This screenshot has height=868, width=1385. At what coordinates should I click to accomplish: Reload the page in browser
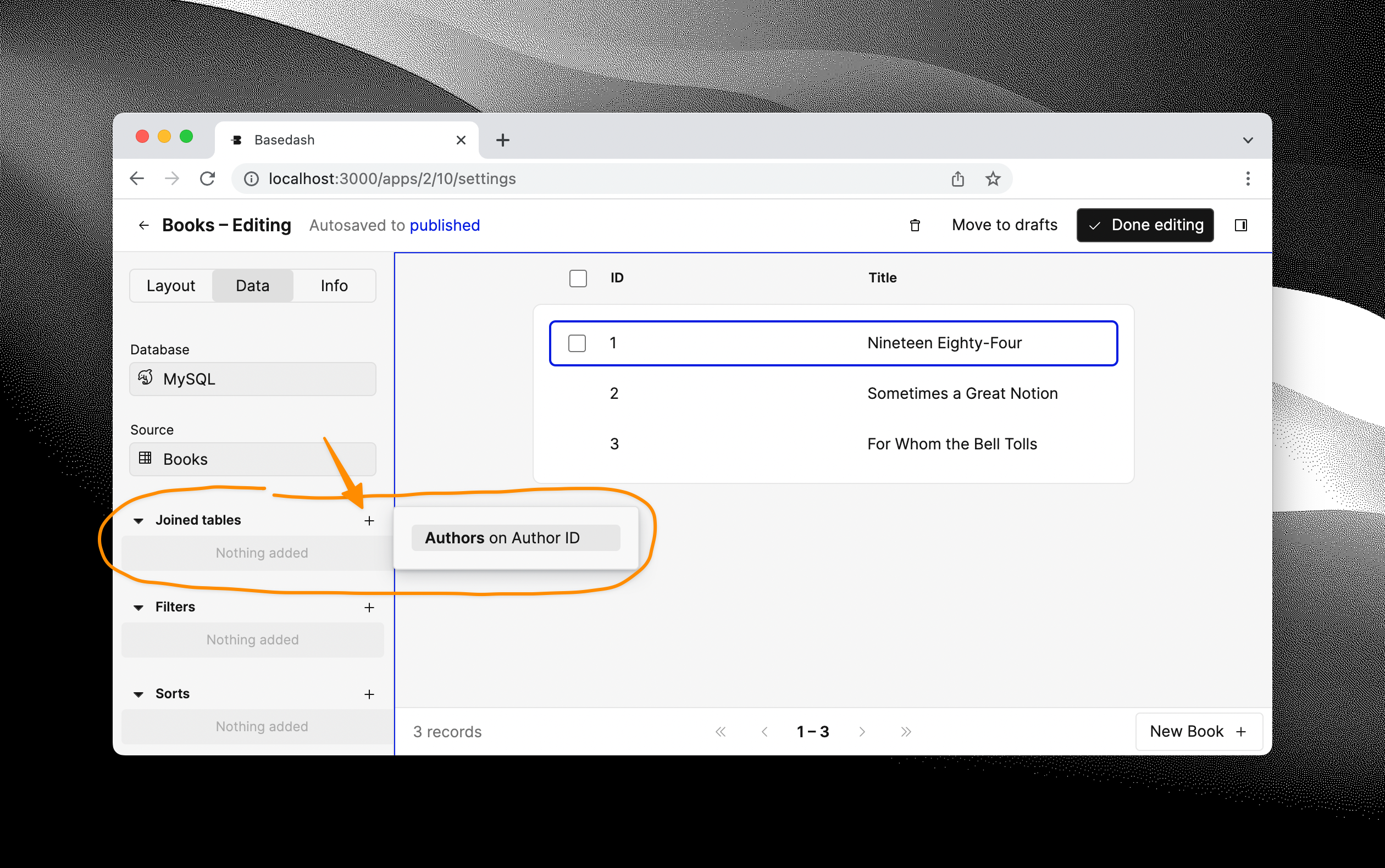[207, 179]
